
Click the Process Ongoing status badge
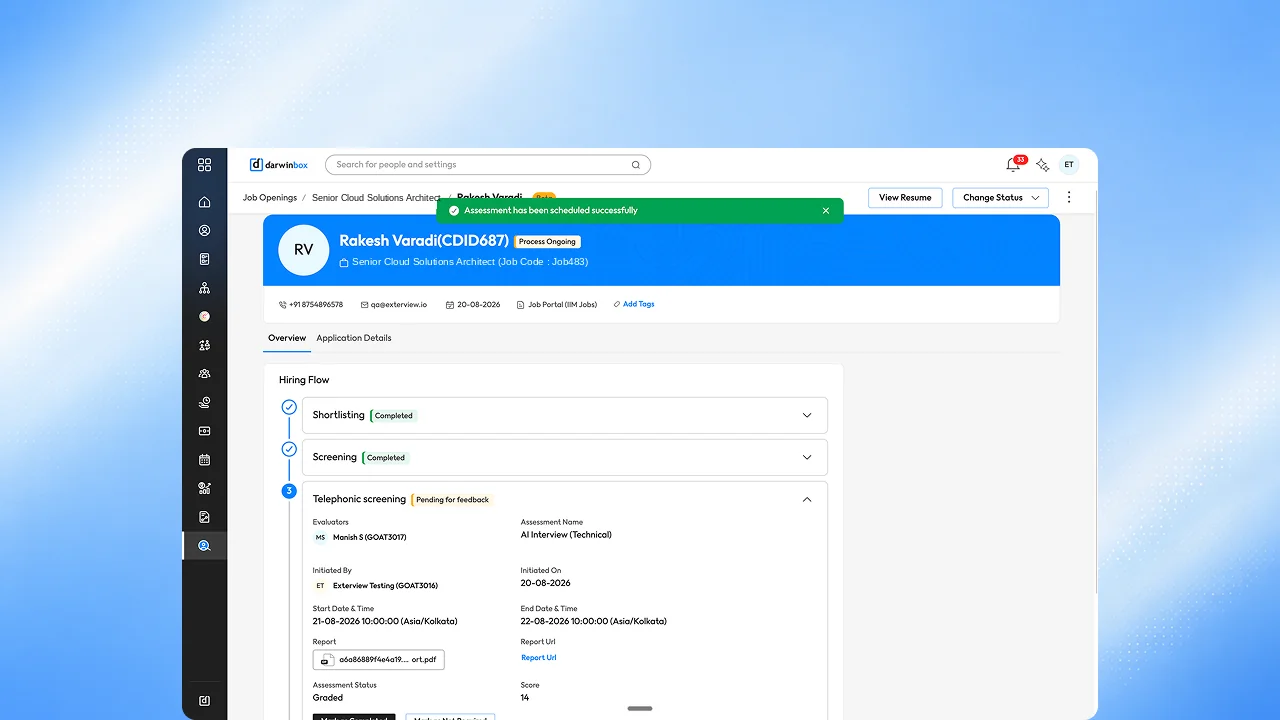coord(548,242)
